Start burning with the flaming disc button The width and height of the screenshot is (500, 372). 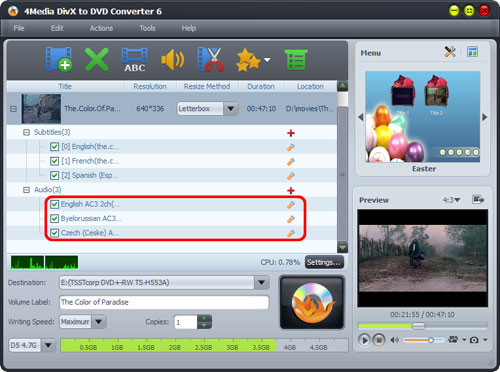click(312, 303)
